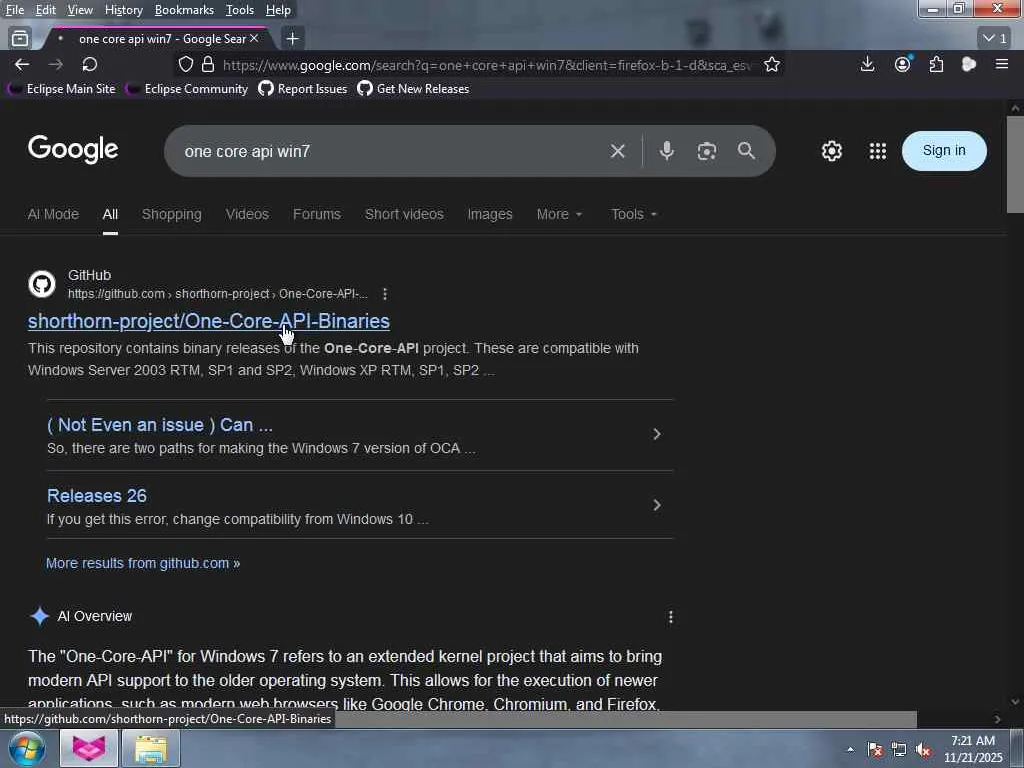Screen dimensions: 1024x768
Task: Submit search with the magnifier icon
Action: click(746, 151)
